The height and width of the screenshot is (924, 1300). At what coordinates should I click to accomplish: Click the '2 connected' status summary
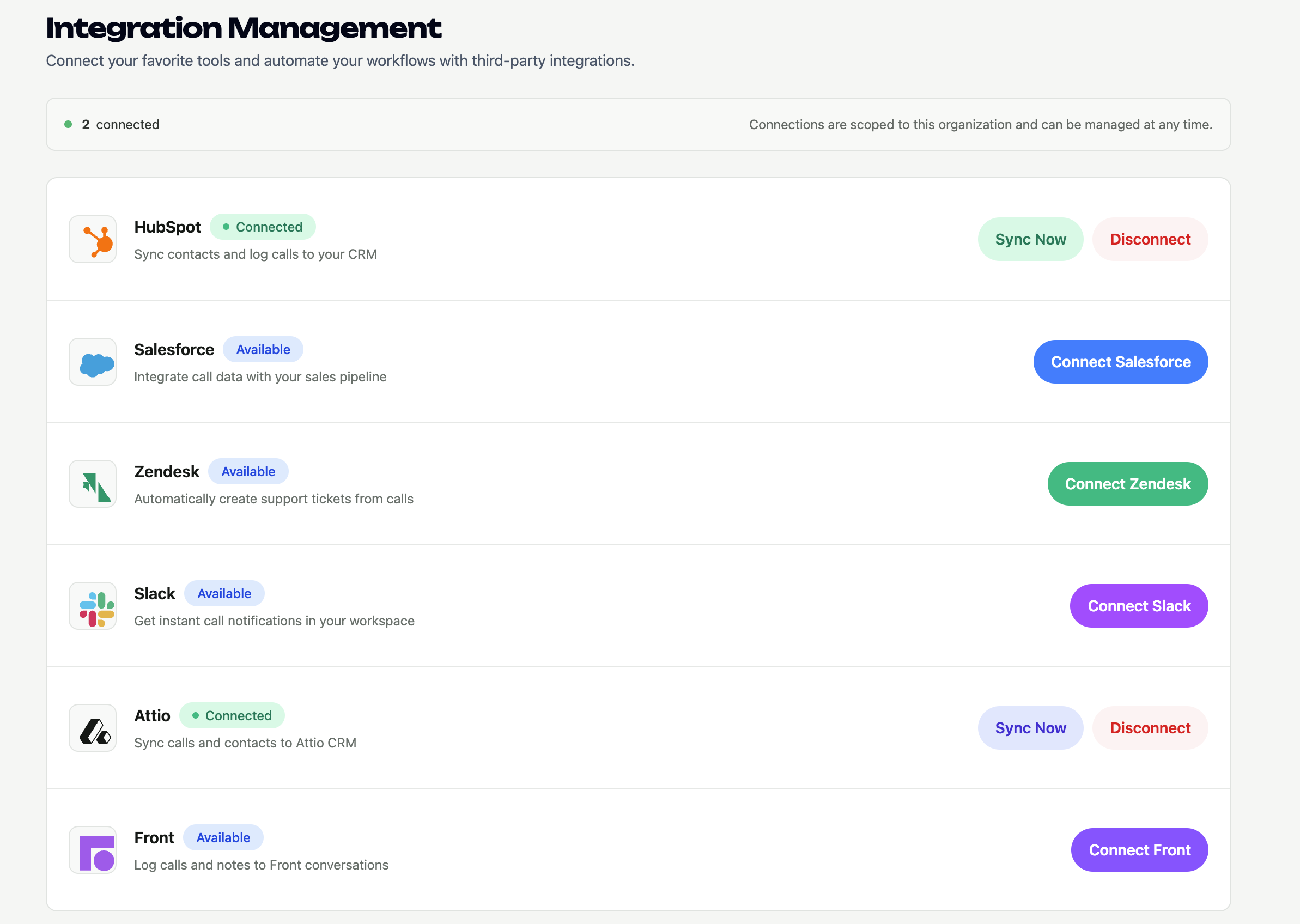[x=112, y=125]
